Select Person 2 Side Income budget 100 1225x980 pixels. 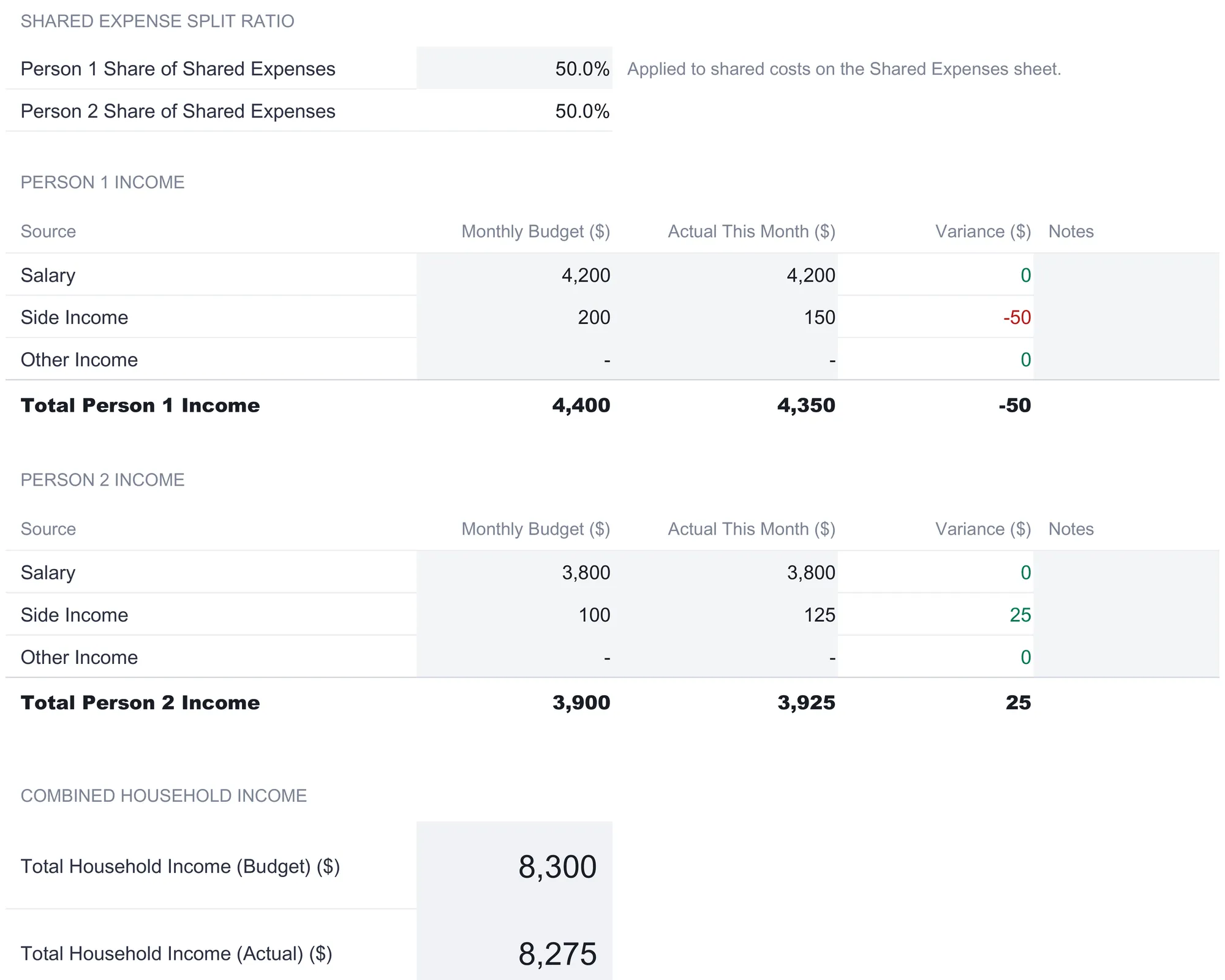514,614
